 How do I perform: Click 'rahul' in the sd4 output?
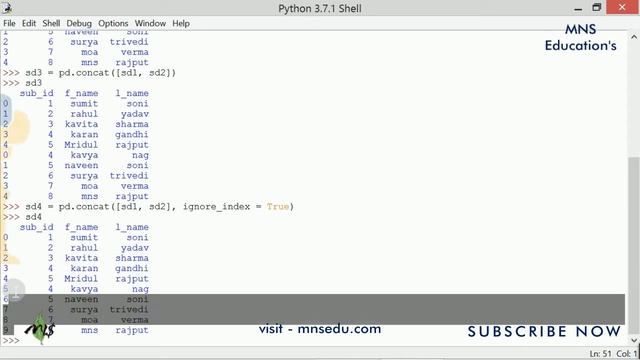(84, 248)
